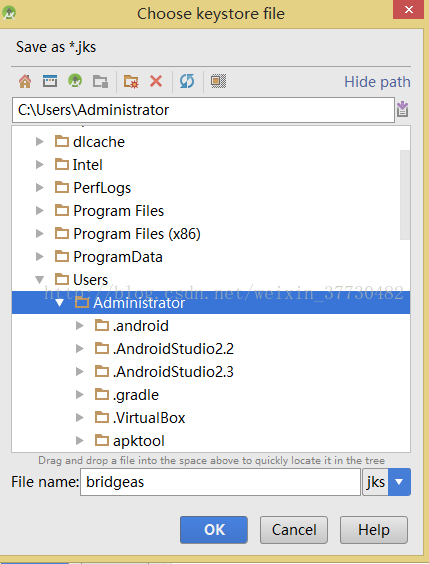Click the Cancel button
429x564 pixels.
coord(294,530)
